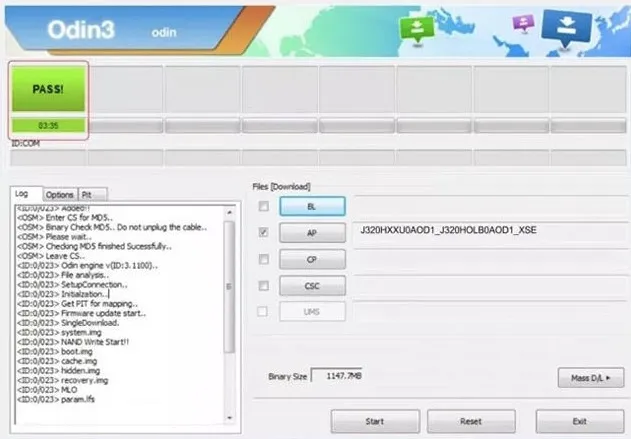This screenshot has height=439, width=631.
Task: Click the AP file button
Action: tap(312, 233)
